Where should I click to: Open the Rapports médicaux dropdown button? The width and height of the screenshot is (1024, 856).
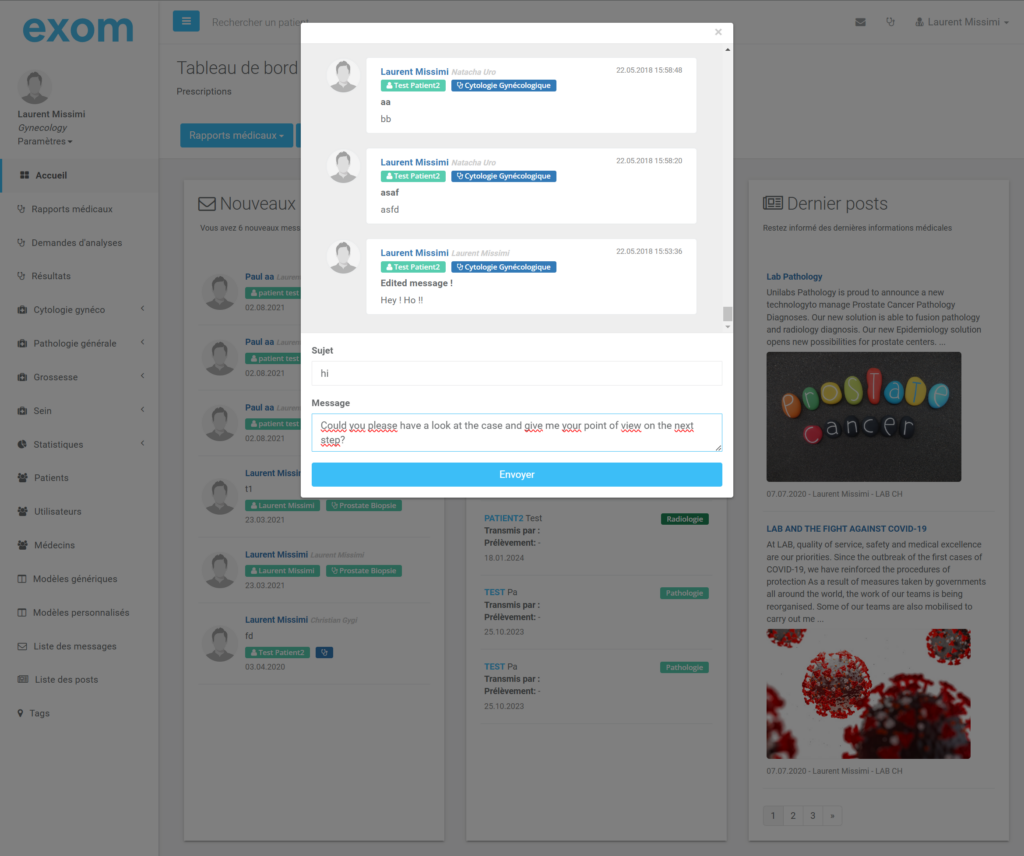[237, 135]
